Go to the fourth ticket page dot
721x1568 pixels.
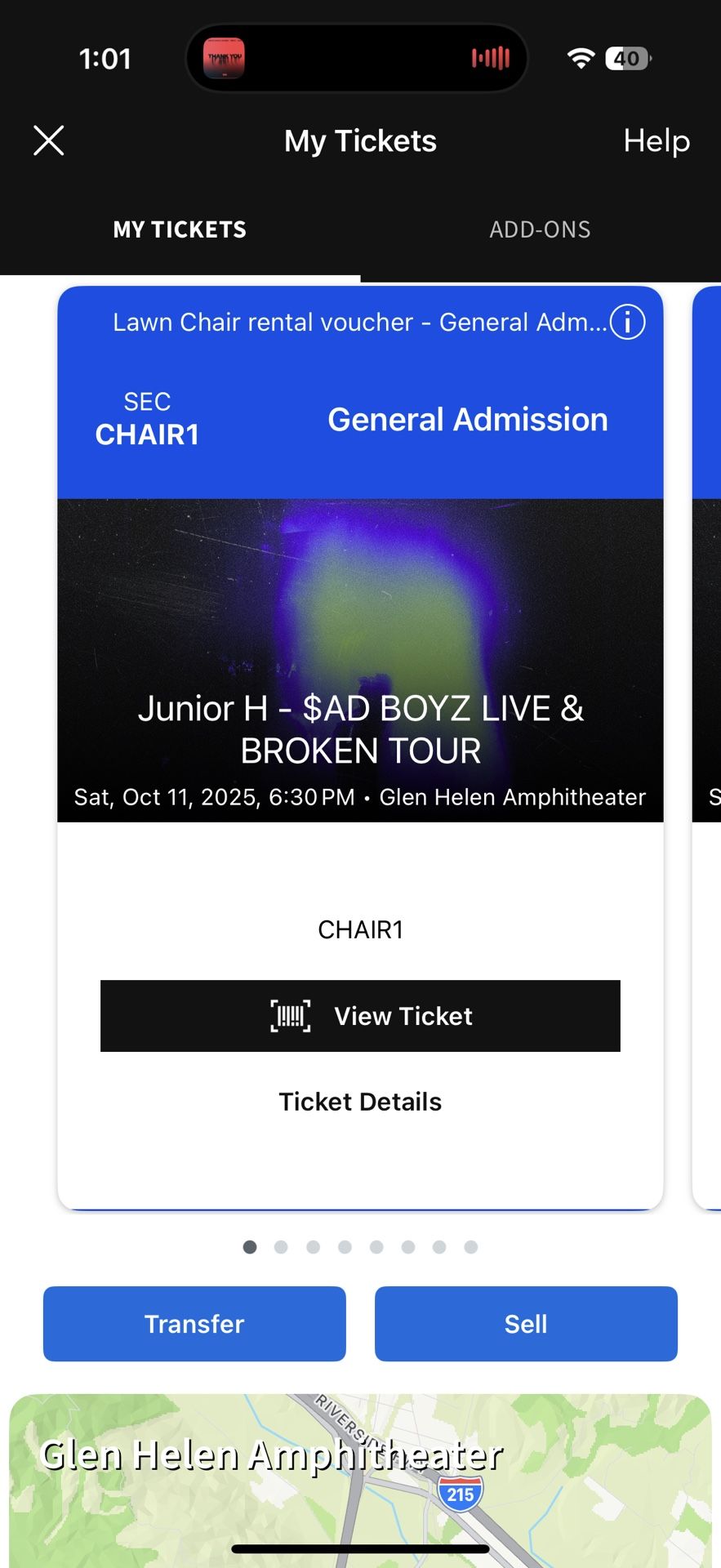[345, 1247]
